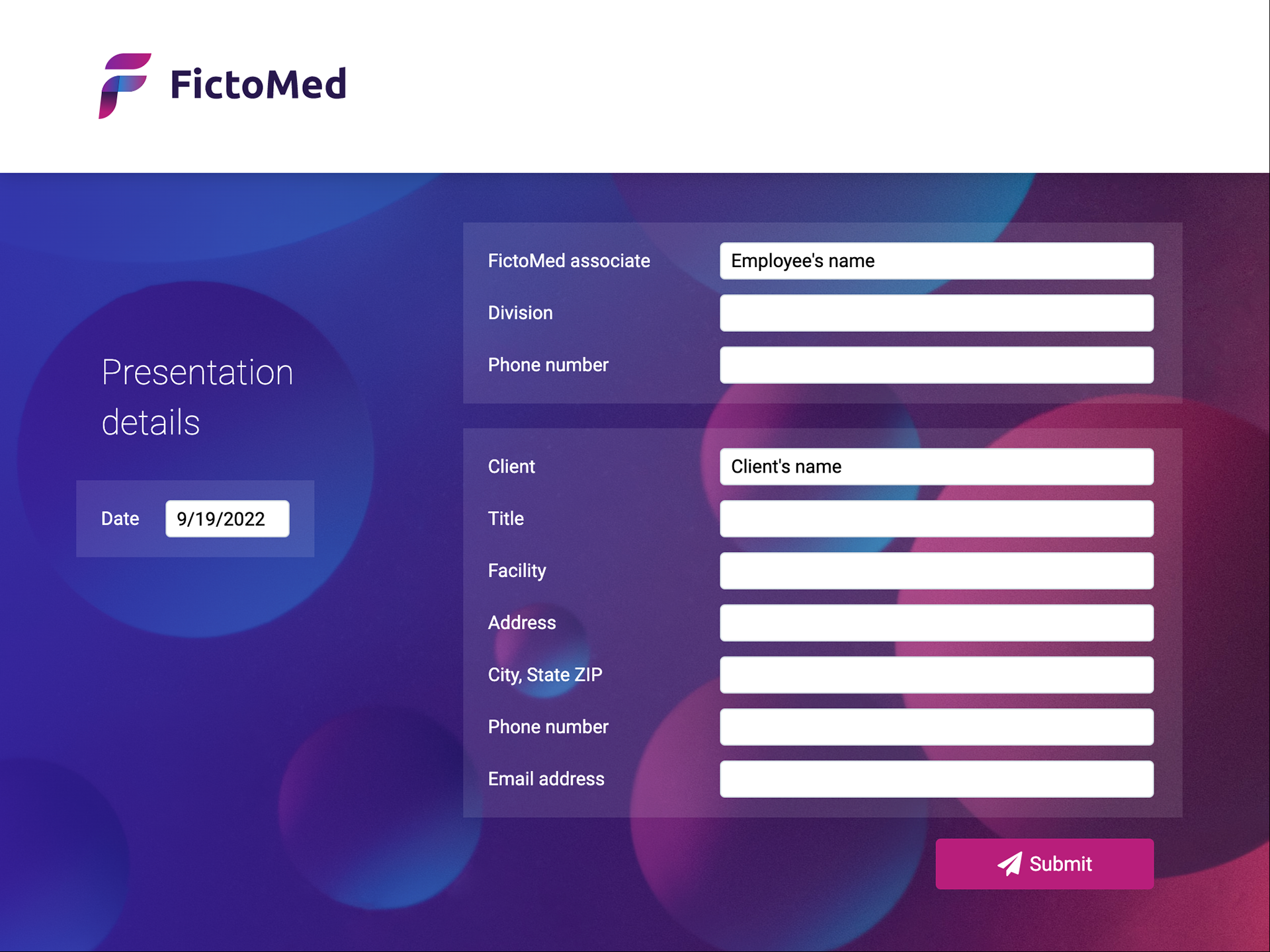The image size is (1270, 952).
Task: Click the FictoMed logo icon
Action: (125, 86)
